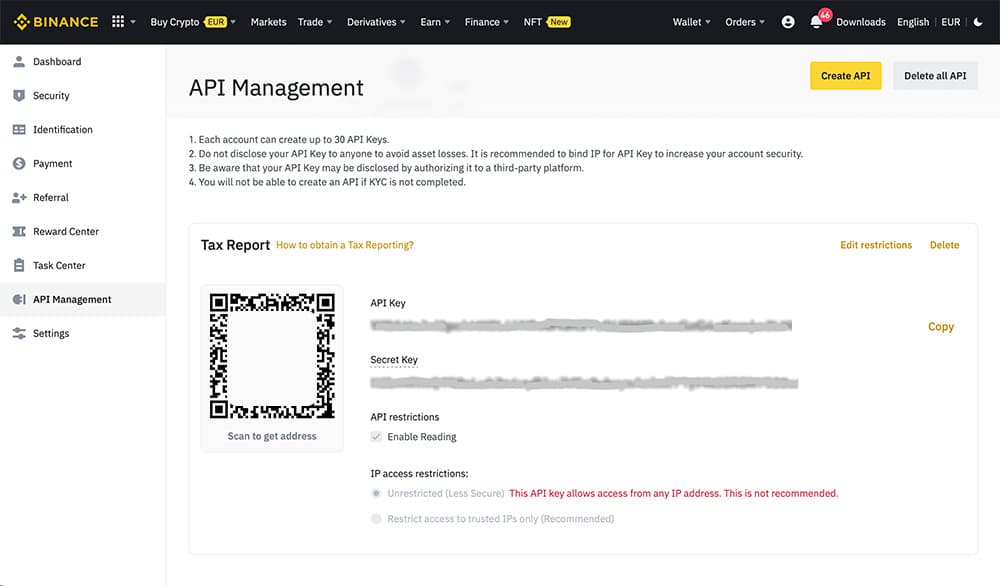Expand the Finance dropdown menu
This screenshot has width=1000, height=586.
[x=487, y=22]
